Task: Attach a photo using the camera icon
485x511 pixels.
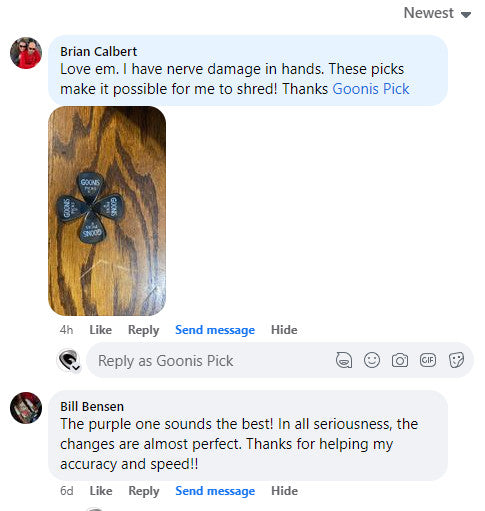Action: pyautogui.click(x=400, y=360)
